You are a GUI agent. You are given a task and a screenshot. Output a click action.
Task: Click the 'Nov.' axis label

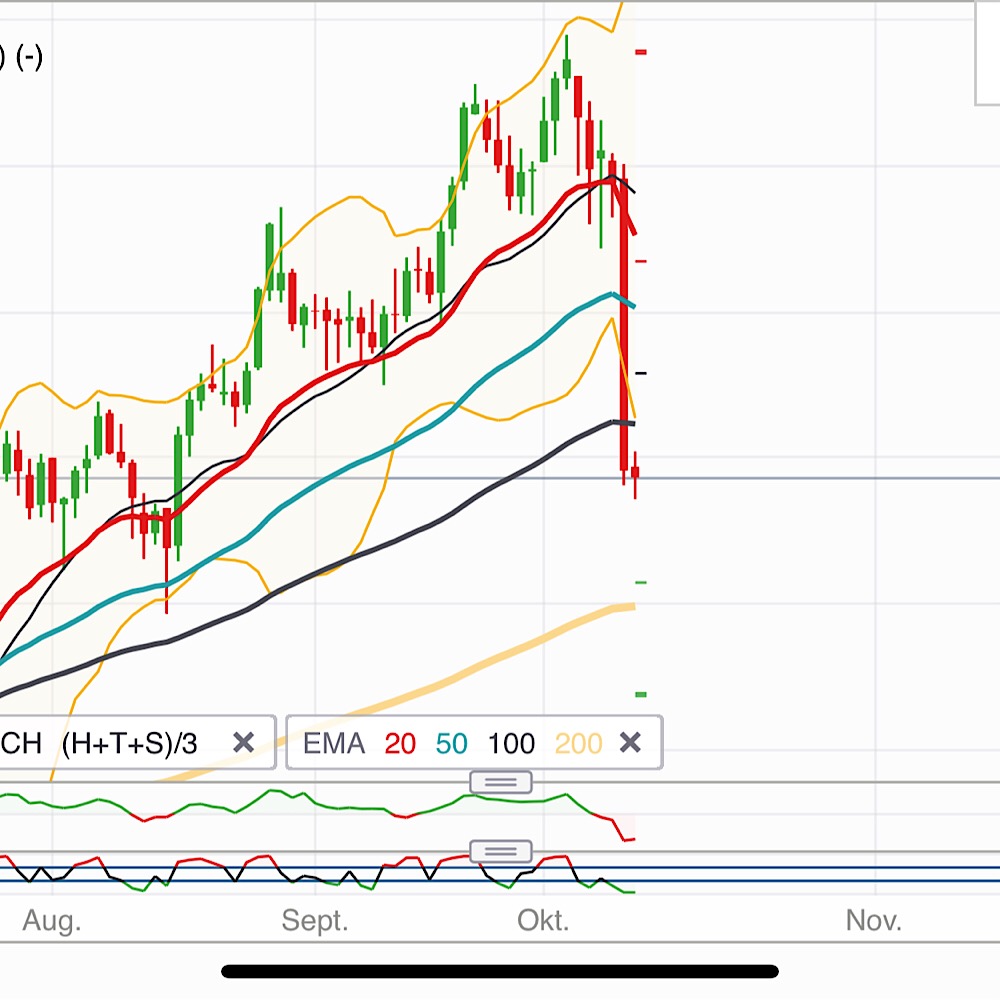(874, 921)
